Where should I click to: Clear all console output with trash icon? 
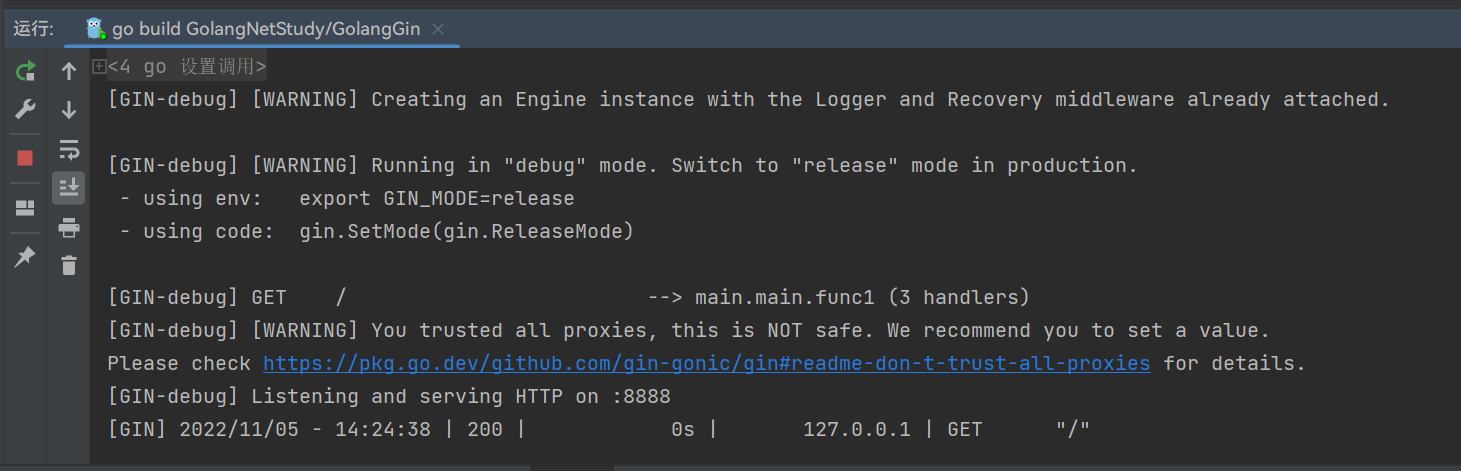pyautogui.click(x=69, y=265)
